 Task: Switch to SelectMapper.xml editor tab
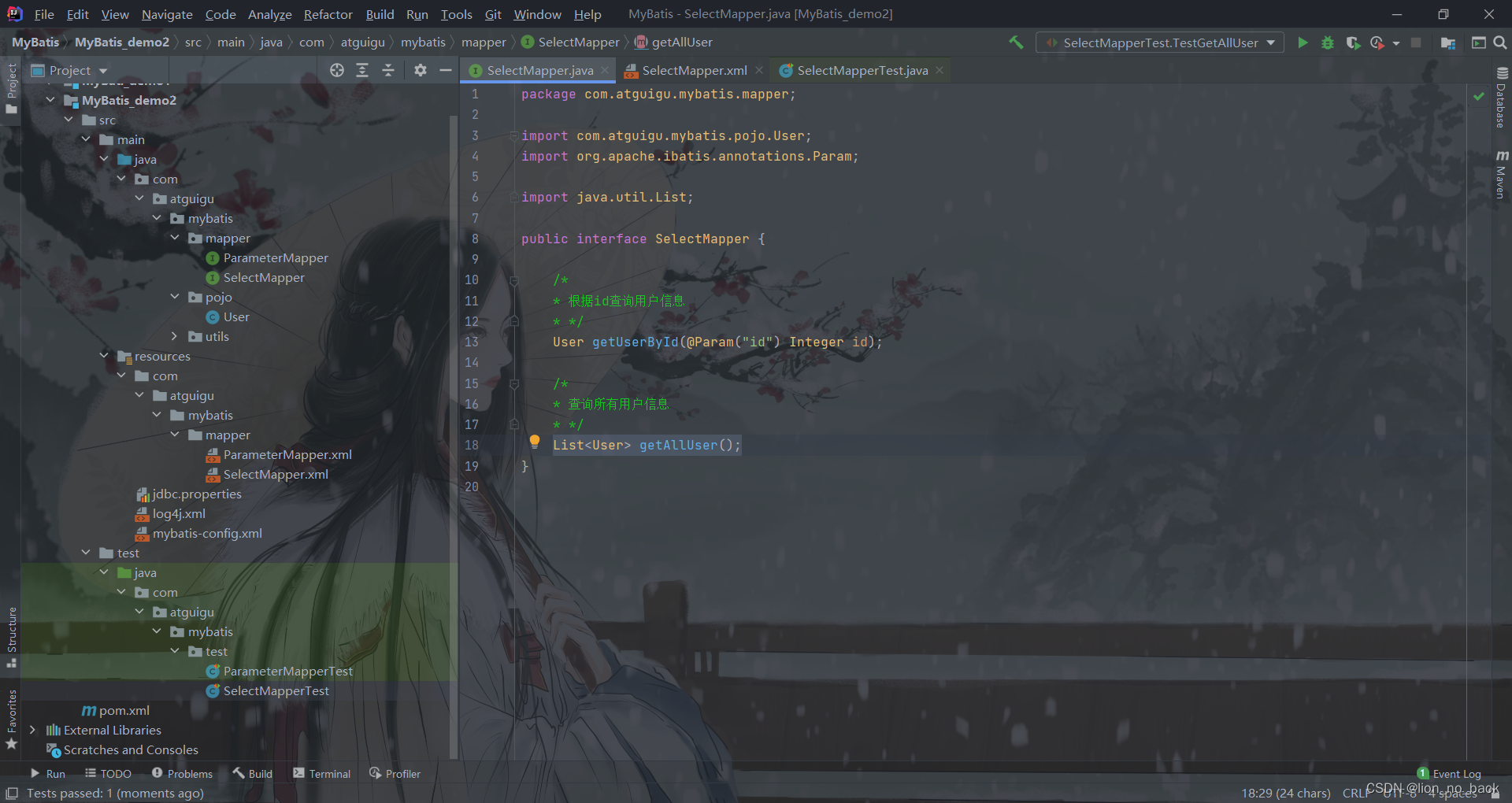(x=694, y=70)
